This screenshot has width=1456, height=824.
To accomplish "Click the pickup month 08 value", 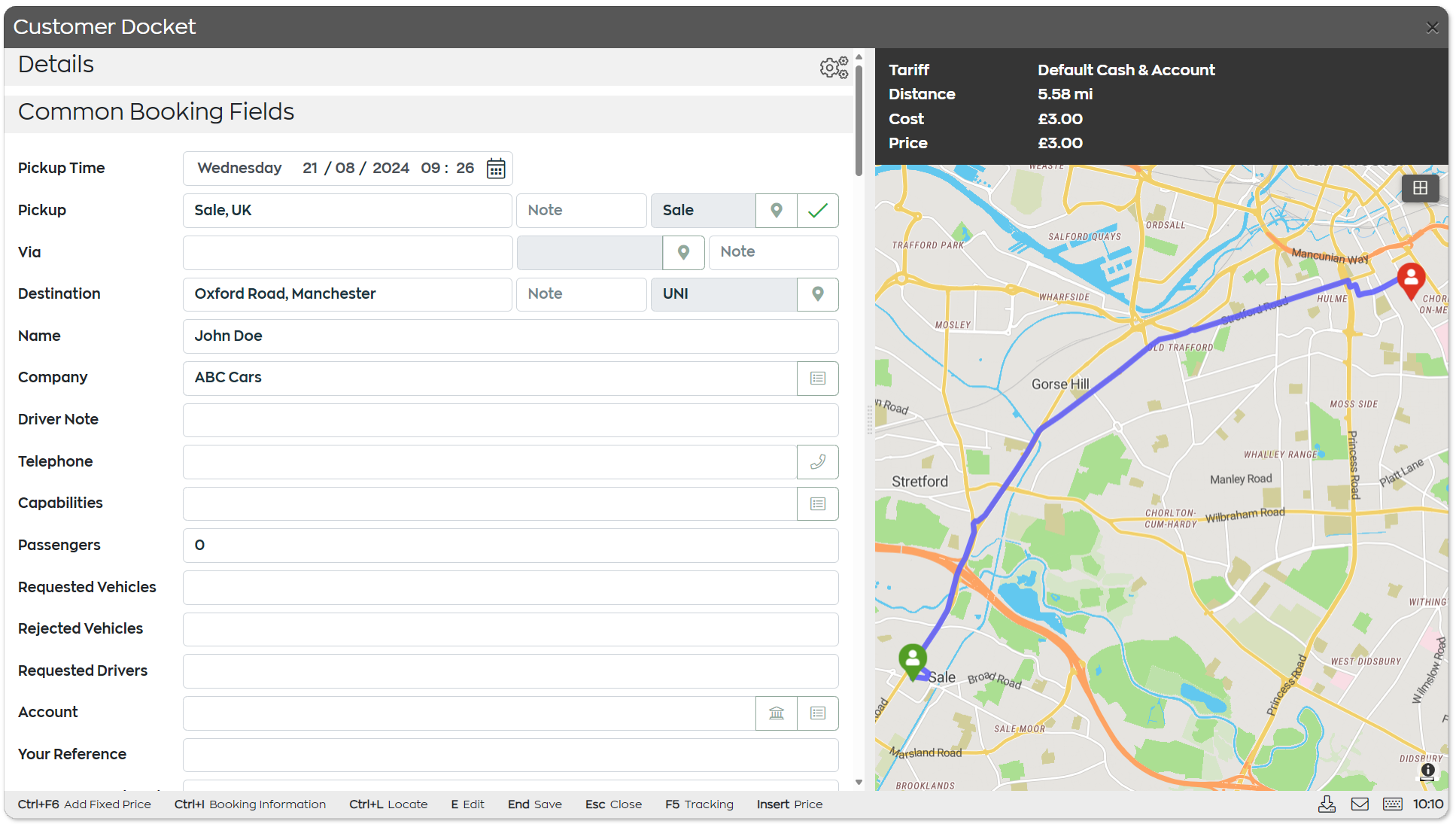I will click(x=345, y=169).
